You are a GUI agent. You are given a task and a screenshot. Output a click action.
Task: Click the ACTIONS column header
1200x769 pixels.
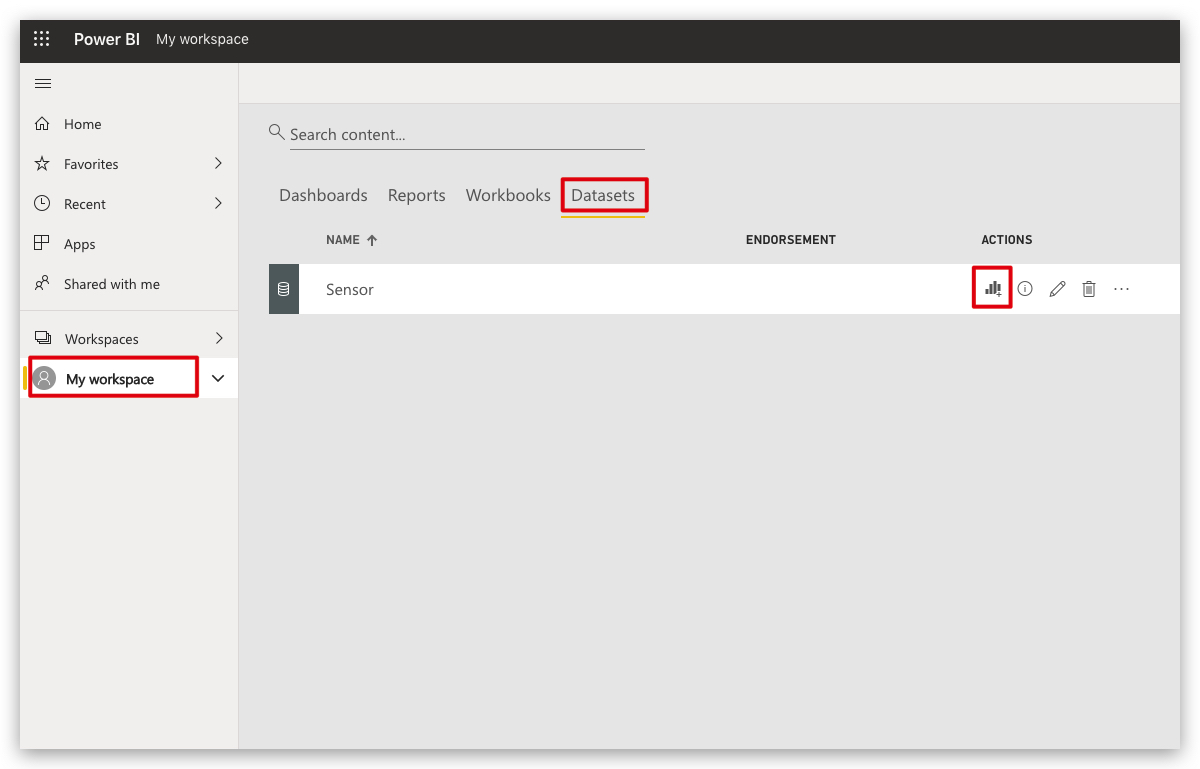point(1007,240)
